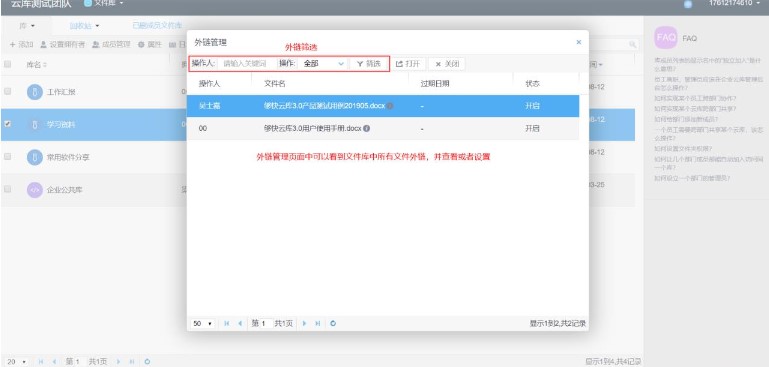This screenshot has height=367, width=769.
Task: Click the 文件名 column header
Action: (x=275, y=84)
